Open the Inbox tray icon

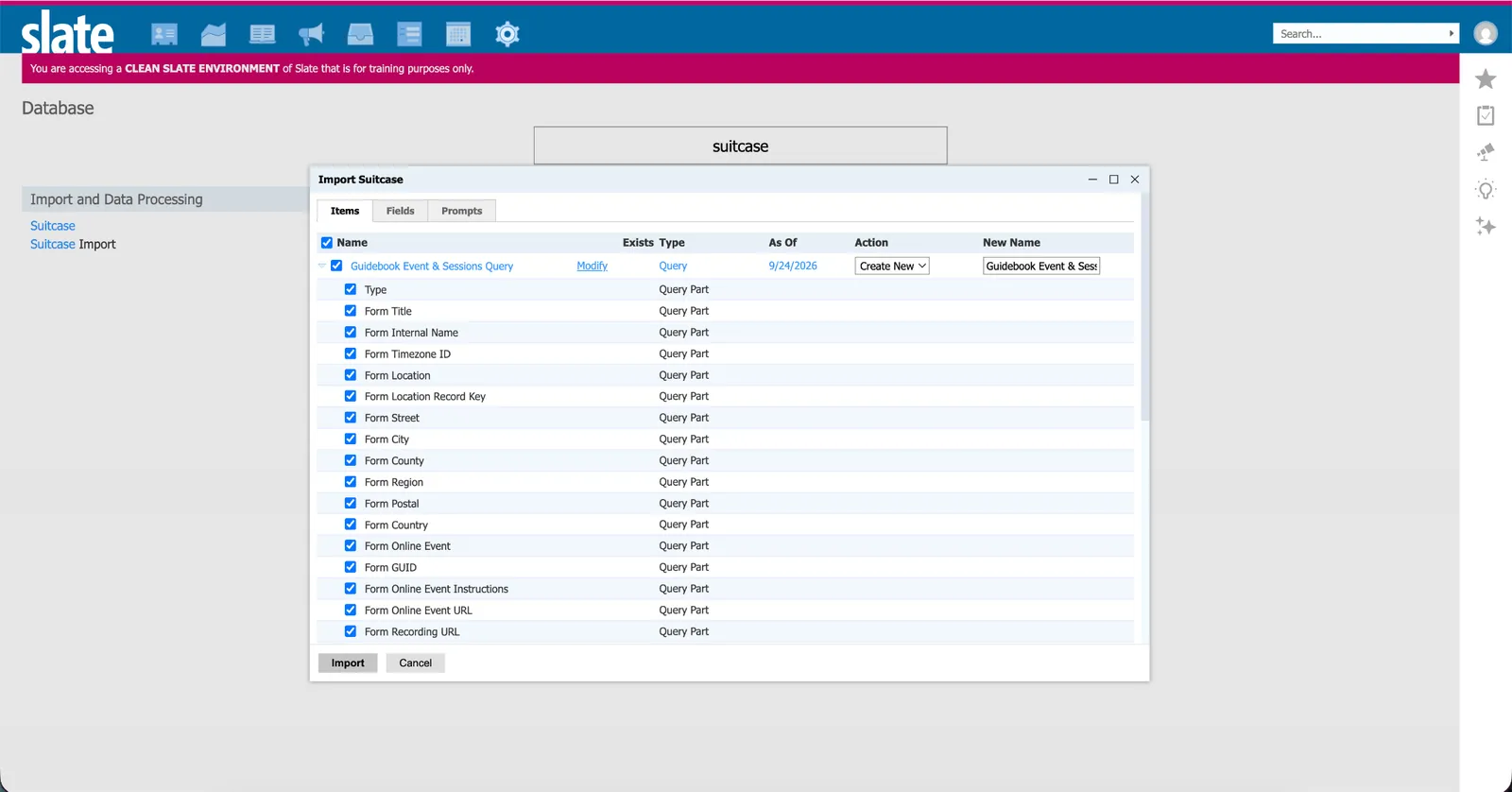click(360, 35)
